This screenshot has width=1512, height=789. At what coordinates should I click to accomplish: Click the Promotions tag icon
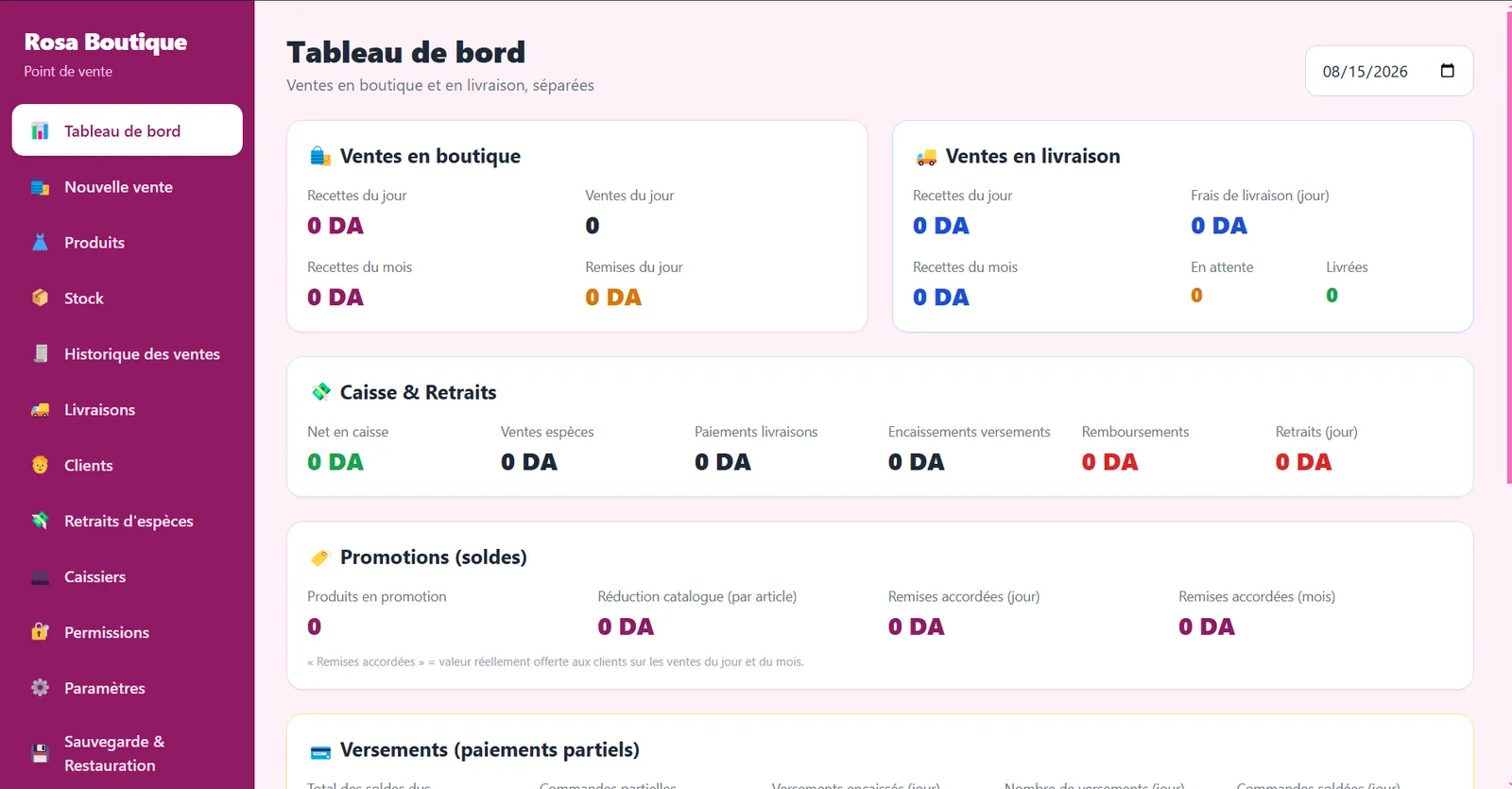tap(320, 557)
